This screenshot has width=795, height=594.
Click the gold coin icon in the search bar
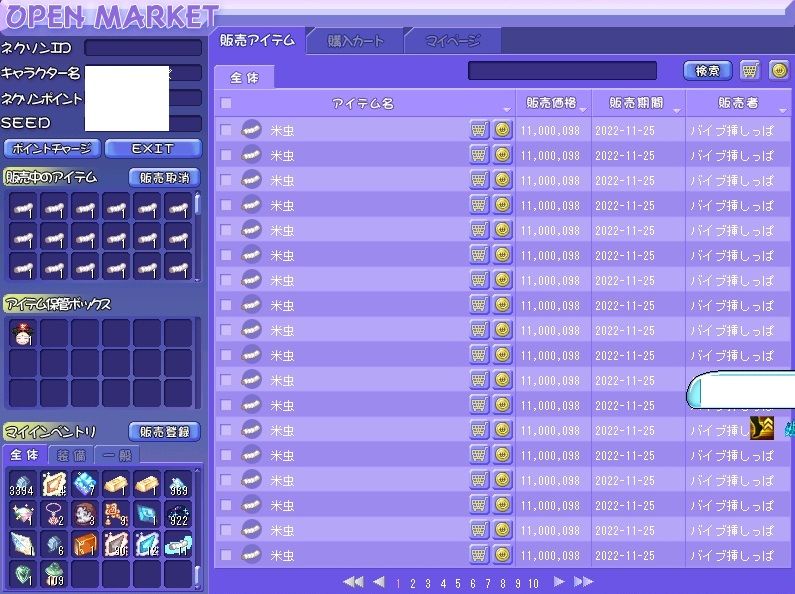click(x=778, y=71)
